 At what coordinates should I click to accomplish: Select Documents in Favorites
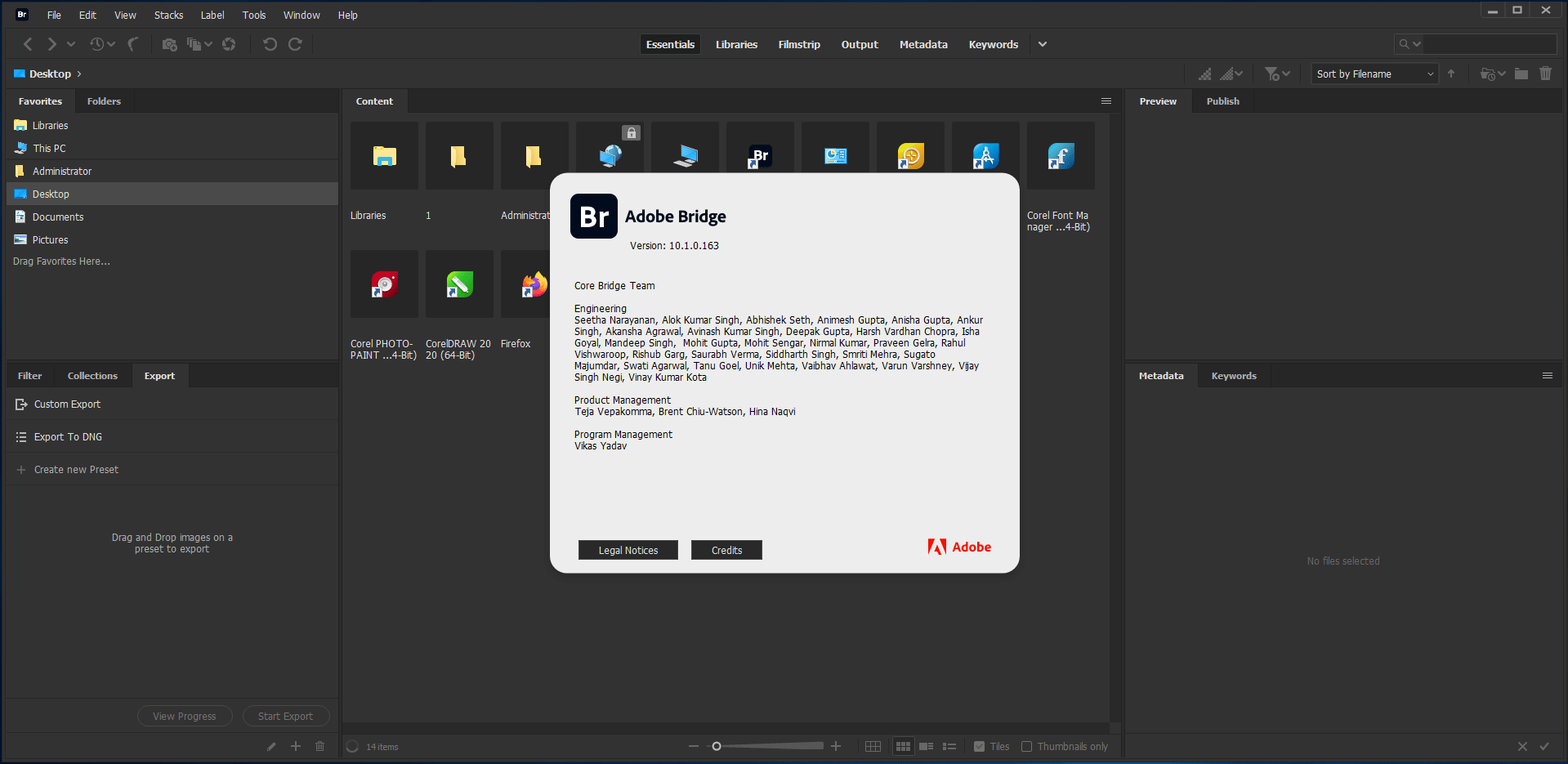point(172,217)
